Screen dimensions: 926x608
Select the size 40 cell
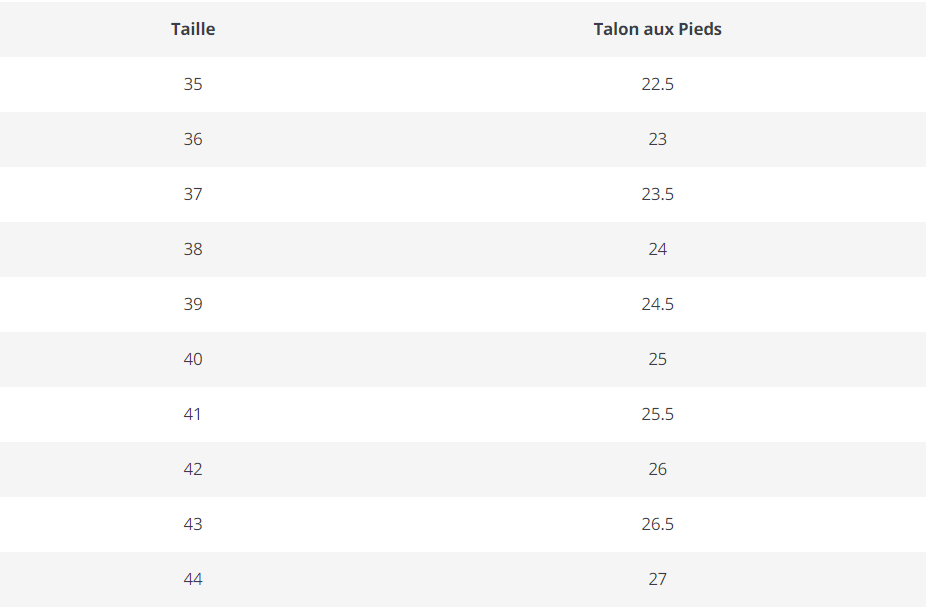coord(193,359)
